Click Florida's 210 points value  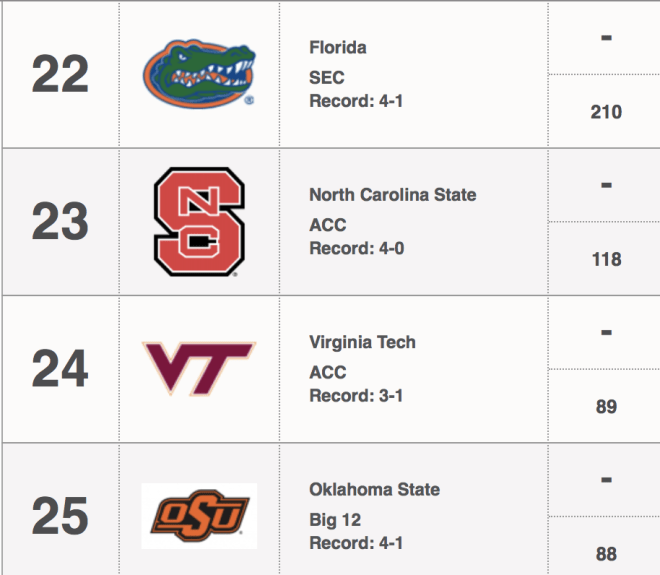tap(606, 112)
